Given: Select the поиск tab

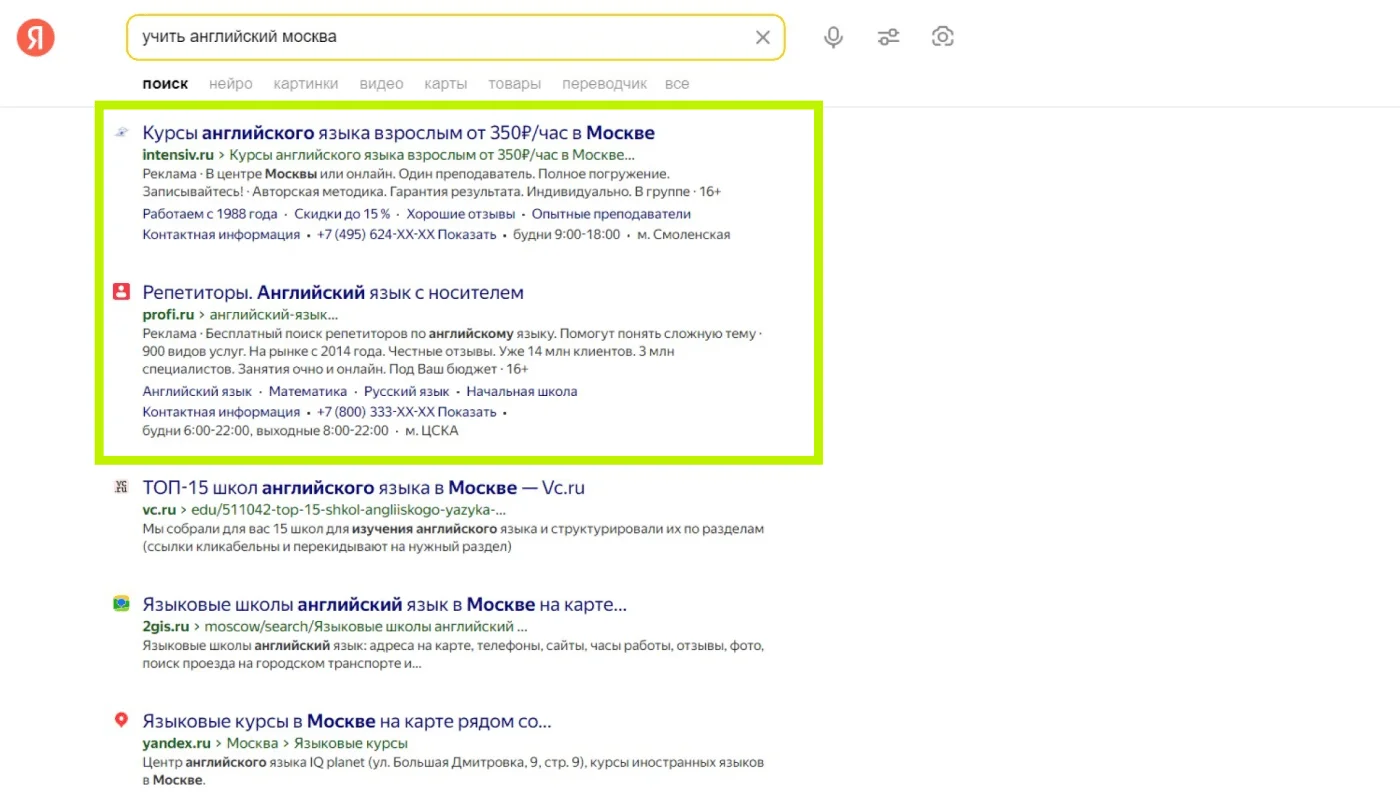Looking at the screenshot, I should [x=165, y=84].
